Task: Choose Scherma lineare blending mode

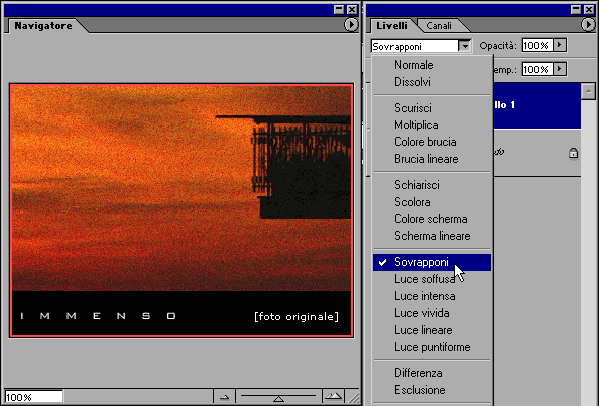Action: coord(432,236)
